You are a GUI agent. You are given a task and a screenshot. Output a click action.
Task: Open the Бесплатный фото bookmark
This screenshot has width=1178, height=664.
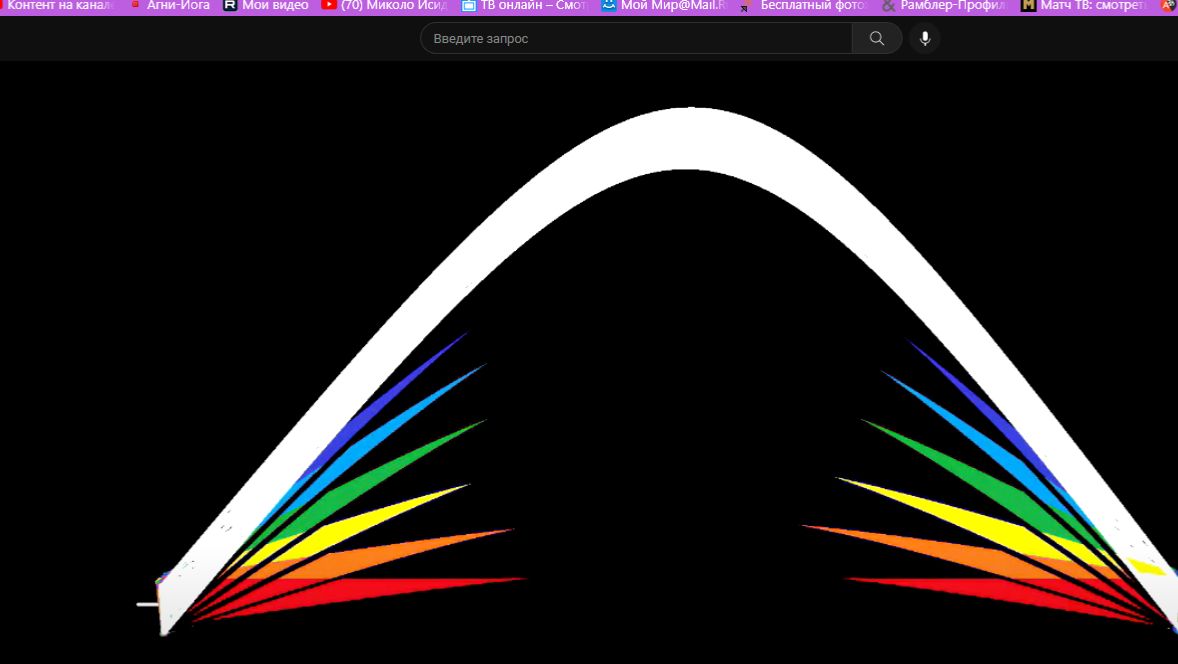[x=814, y=5]
